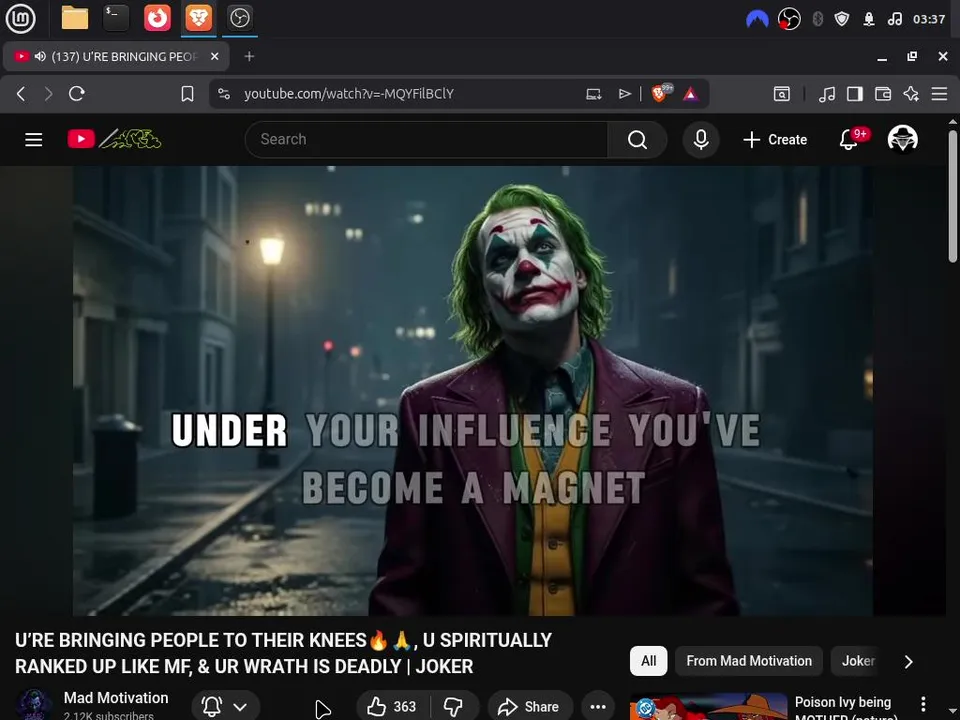Switch to the U'RE BRINGING PEOPLE tab
Screen dimensions: 960x720
tap(116, 56)
